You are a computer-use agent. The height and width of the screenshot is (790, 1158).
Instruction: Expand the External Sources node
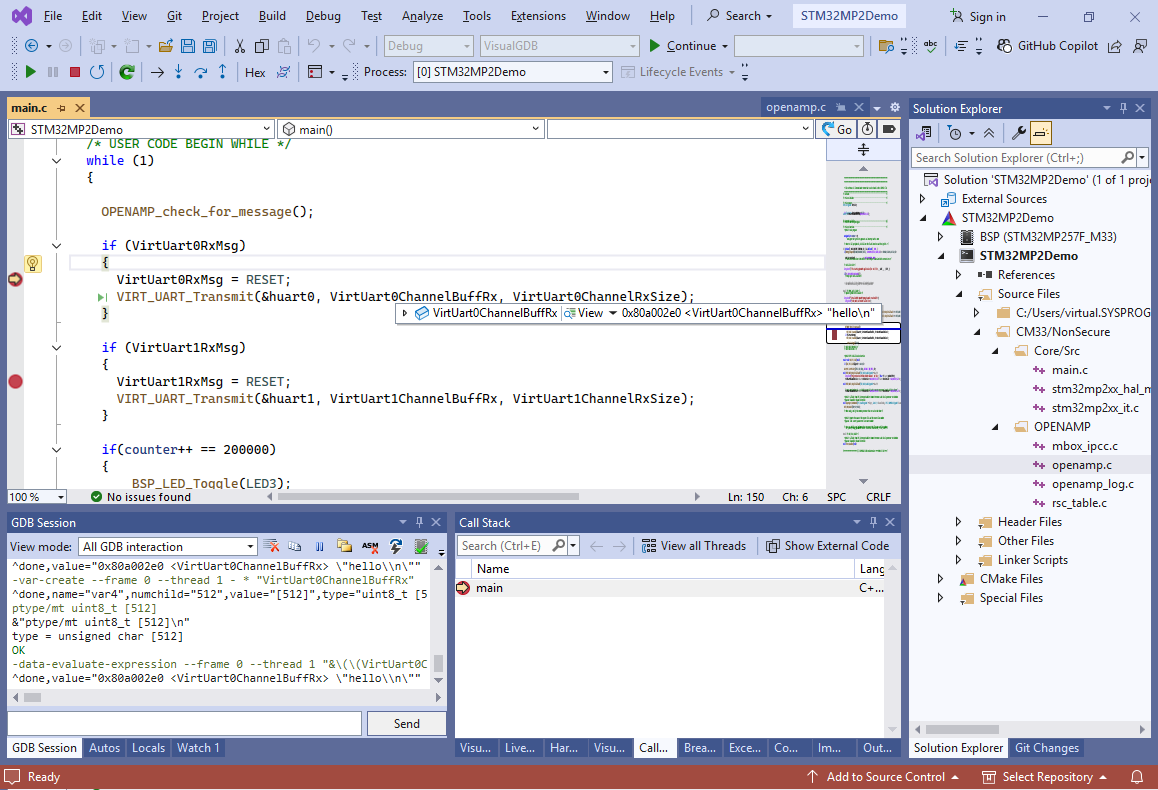tap(922, 199)
